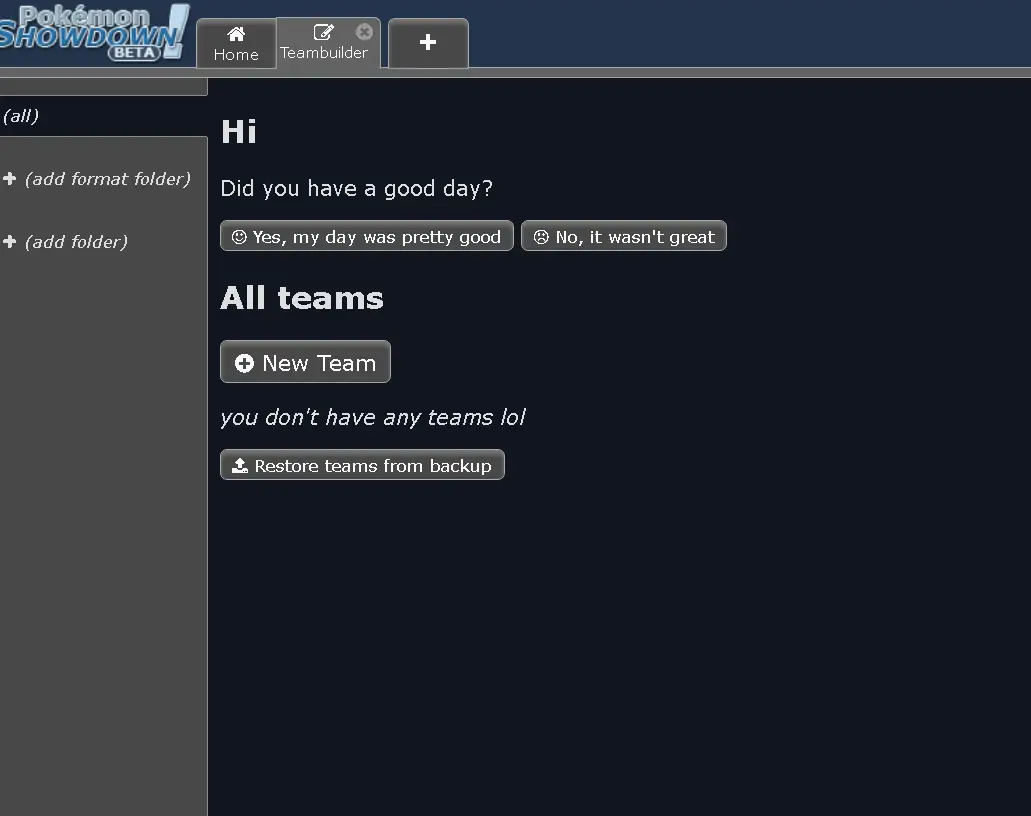Choose the (add folder) entry
Viewport: 1031px width, 816px height.
(76, 242)
